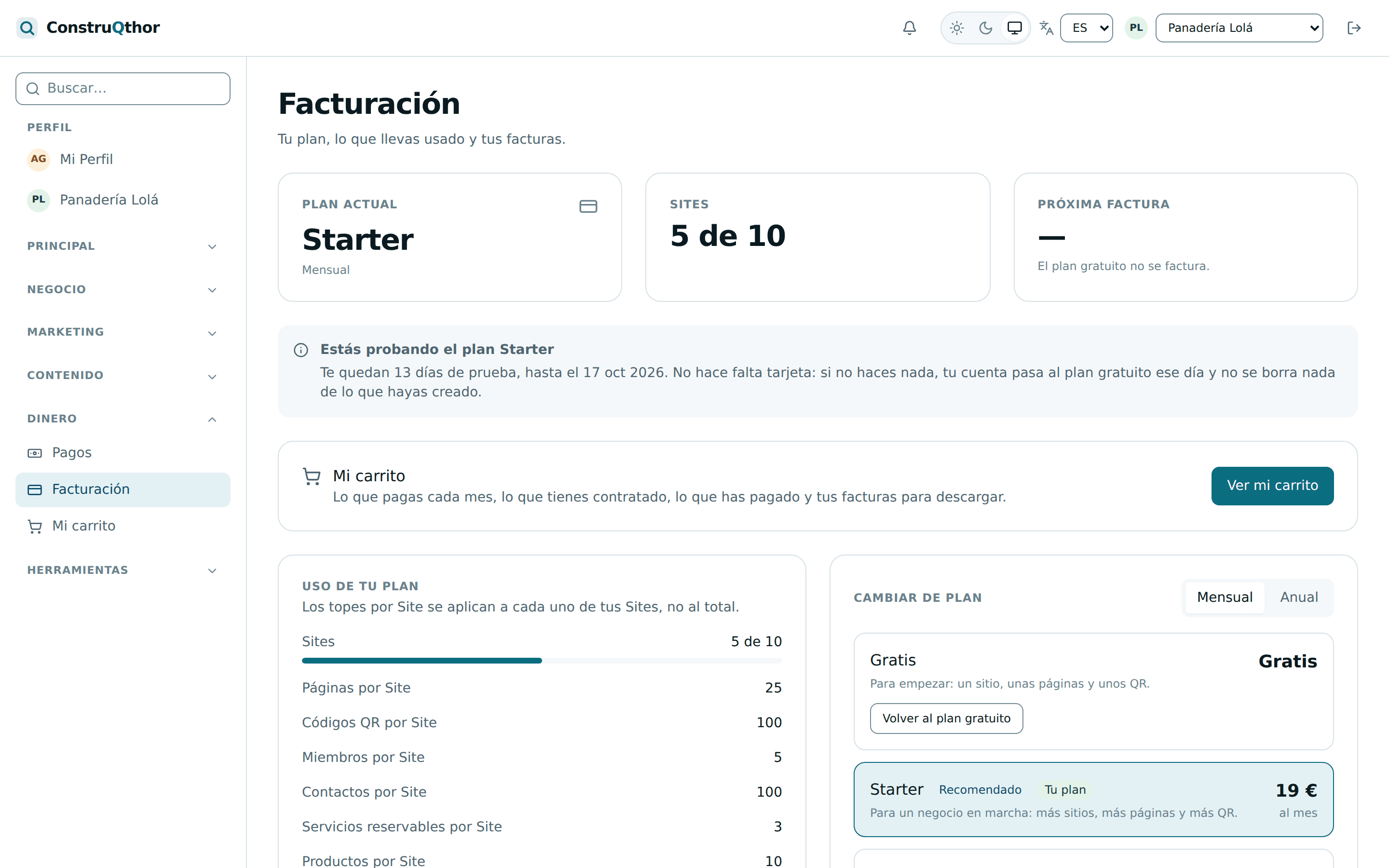The width and height of the screenshot is (1389, 868).
Task: Click the Pagos banknote icon
Action: (34, 453)
